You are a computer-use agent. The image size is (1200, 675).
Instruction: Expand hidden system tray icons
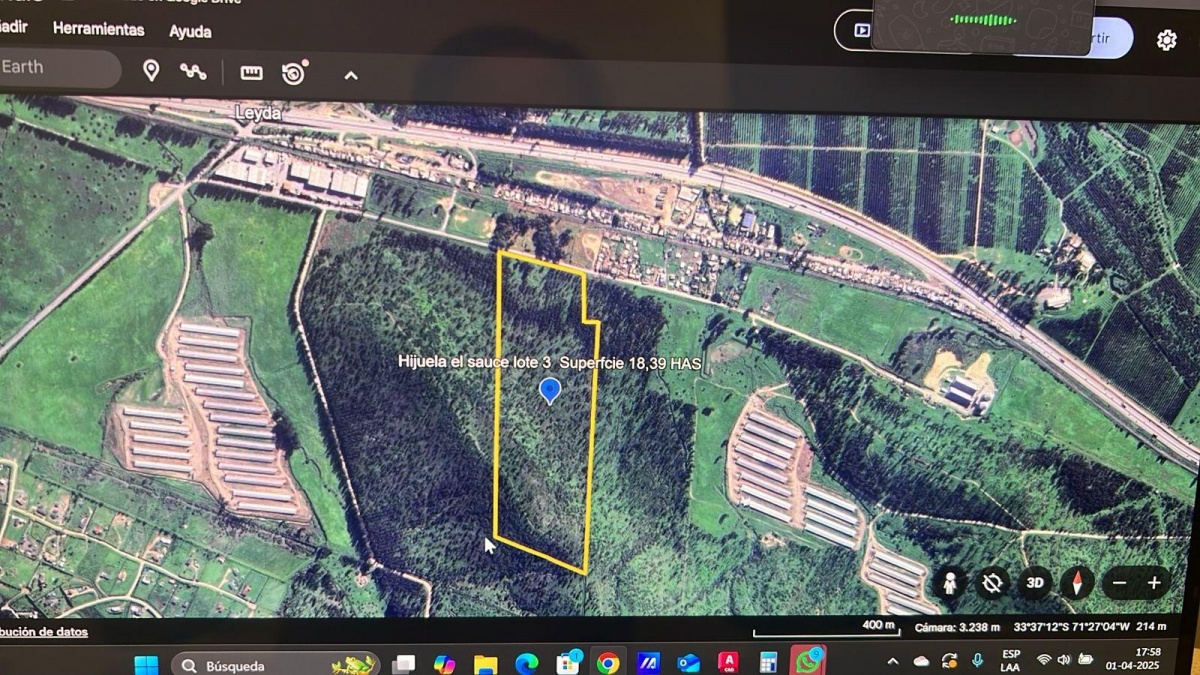892,661
